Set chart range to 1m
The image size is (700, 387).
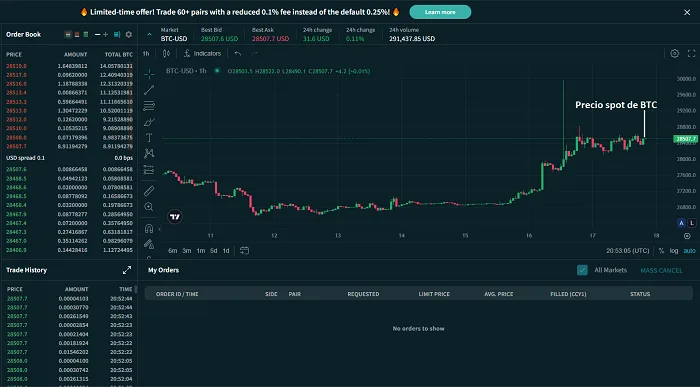(x=200, y=251)
